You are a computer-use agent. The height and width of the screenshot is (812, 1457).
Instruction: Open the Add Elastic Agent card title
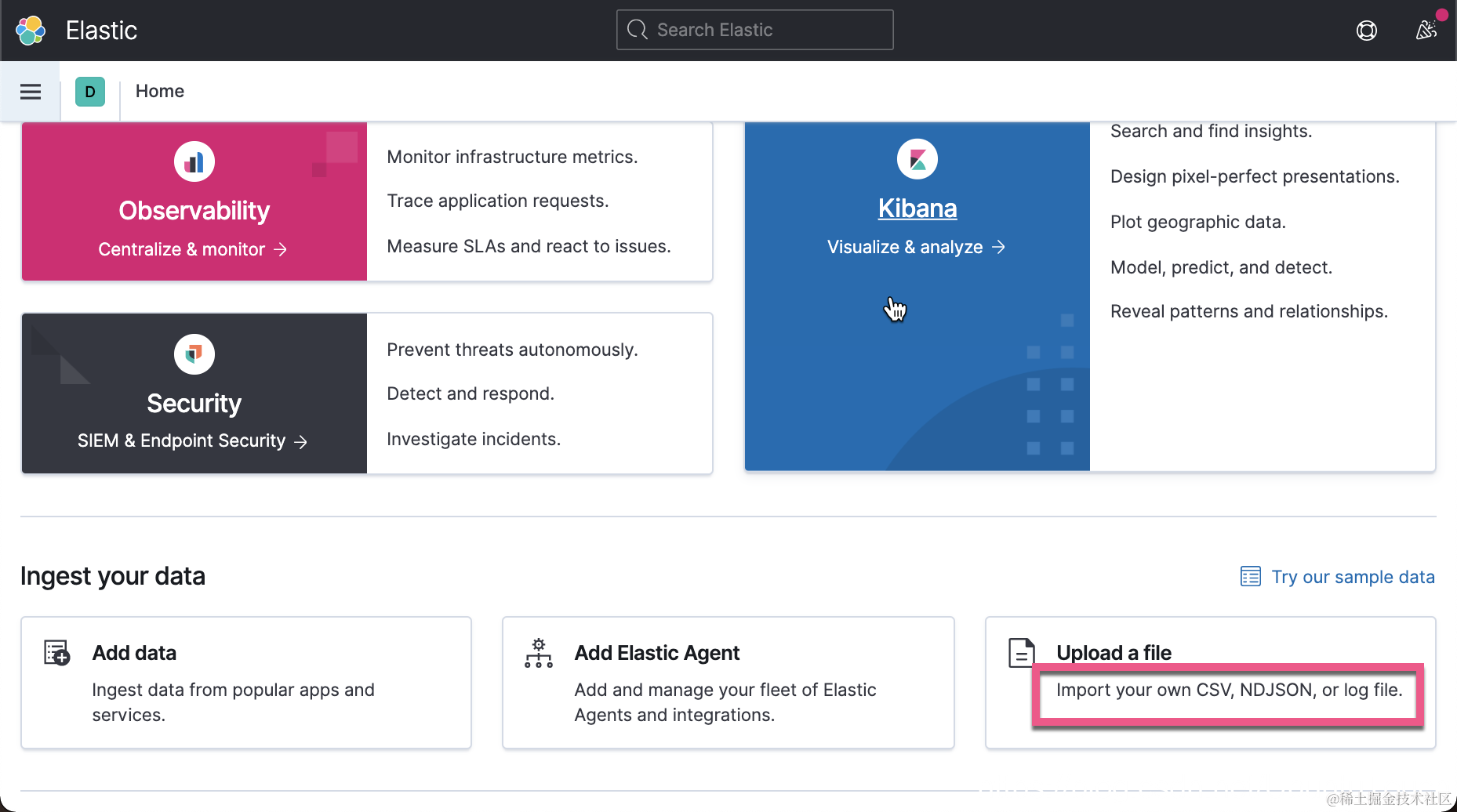click(657, 653)
